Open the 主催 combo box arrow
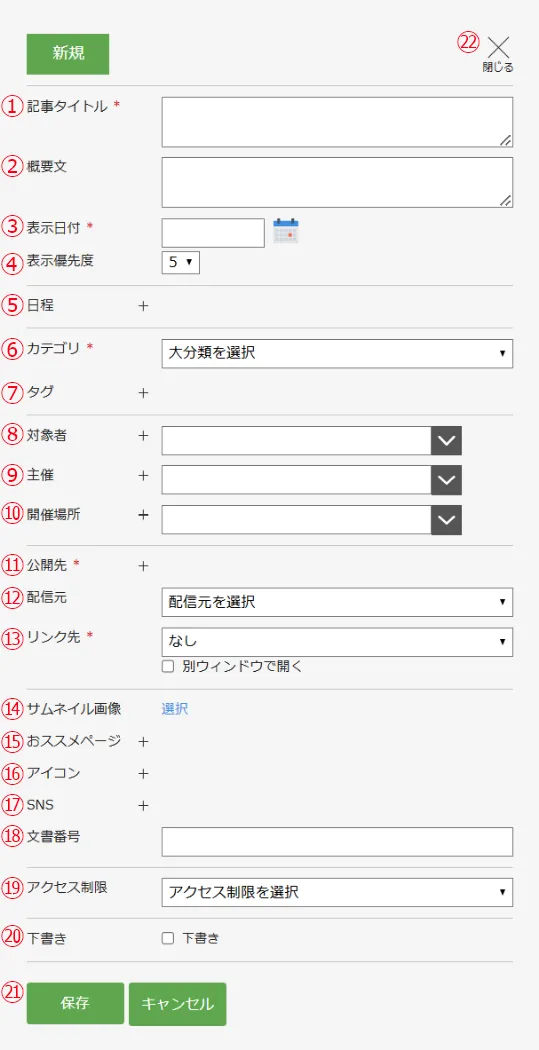Screen dimensions: 539x1050 [x=447, y=480]
